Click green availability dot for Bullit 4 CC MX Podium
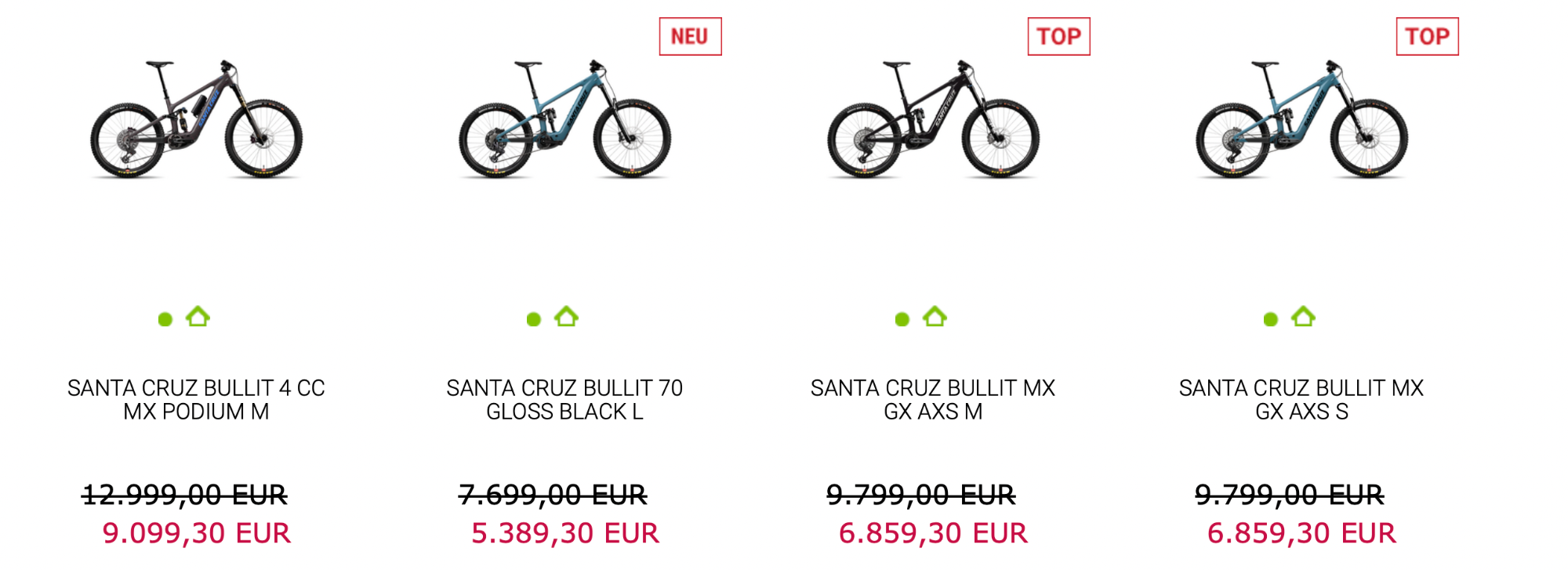1568x570 pixels. pyautogui.click(x=165, y=319)
